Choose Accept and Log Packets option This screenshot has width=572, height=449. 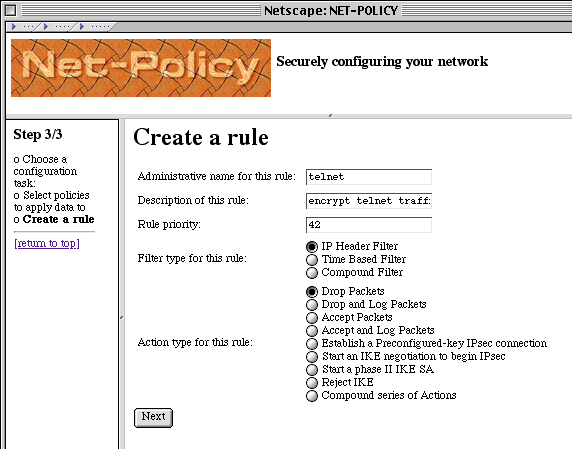coord(312,330)
